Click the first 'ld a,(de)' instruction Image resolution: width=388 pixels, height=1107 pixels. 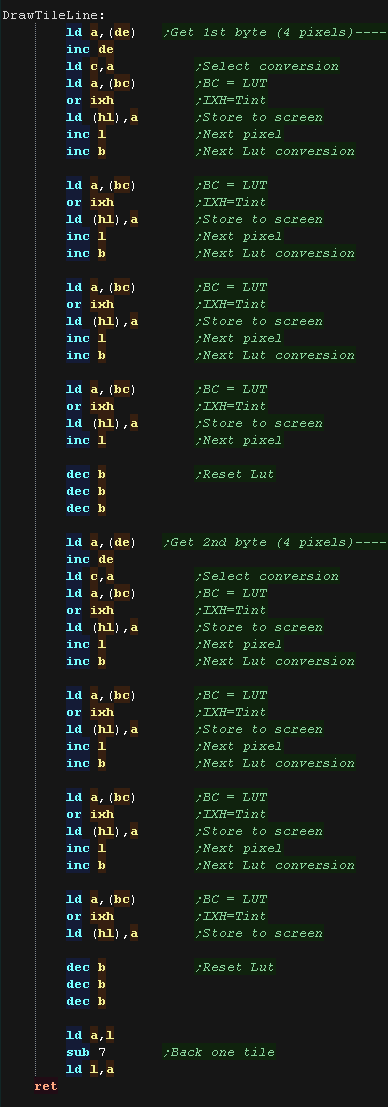coord(102,32)
